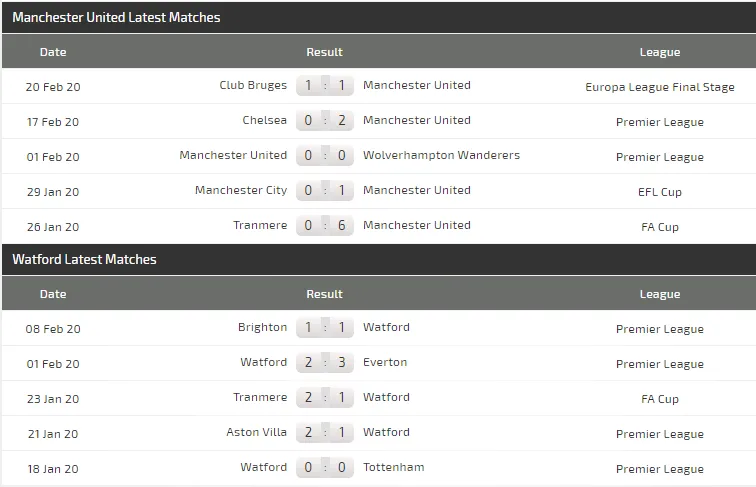Click the Tranmere 0:6 score box

pos(325,226)
